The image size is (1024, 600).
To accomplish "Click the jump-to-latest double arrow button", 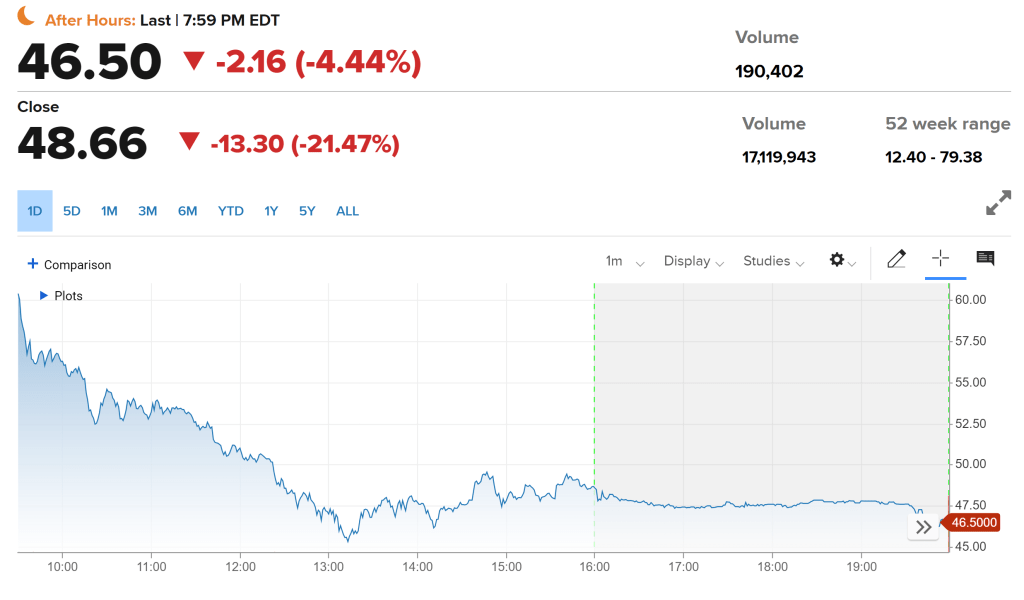I will coord(923,527).
